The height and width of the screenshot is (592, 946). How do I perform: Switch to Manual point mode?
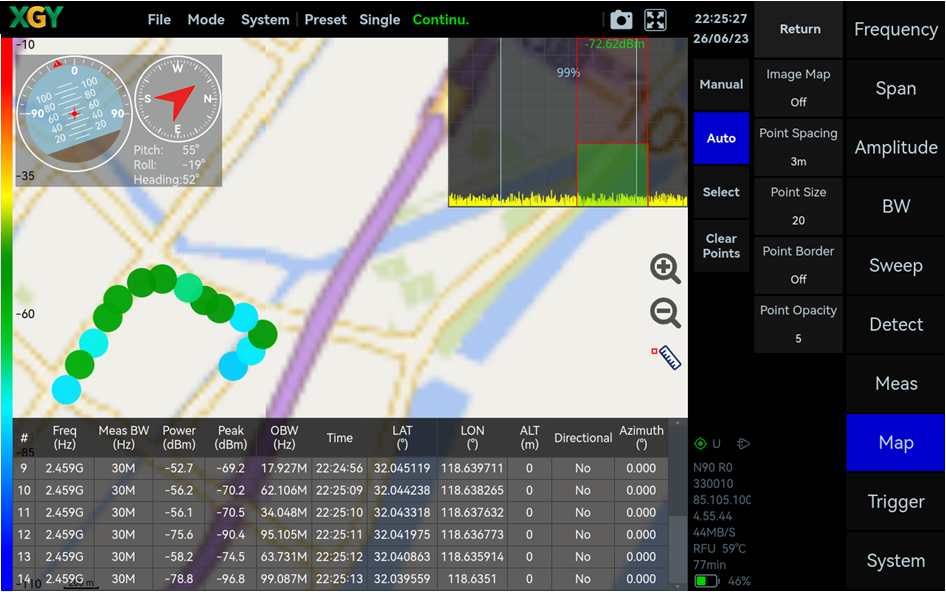pos(721,84)
